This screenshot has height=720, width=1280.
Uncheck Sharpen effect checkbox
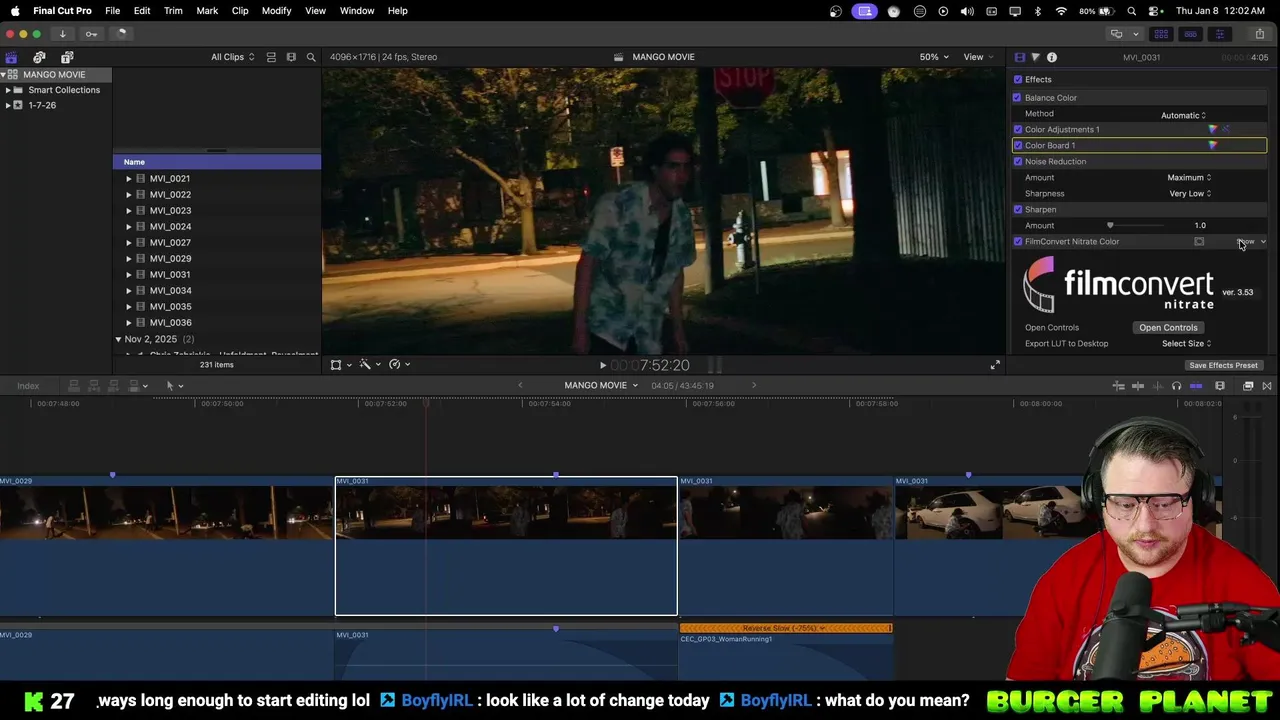click(1018, 209)
